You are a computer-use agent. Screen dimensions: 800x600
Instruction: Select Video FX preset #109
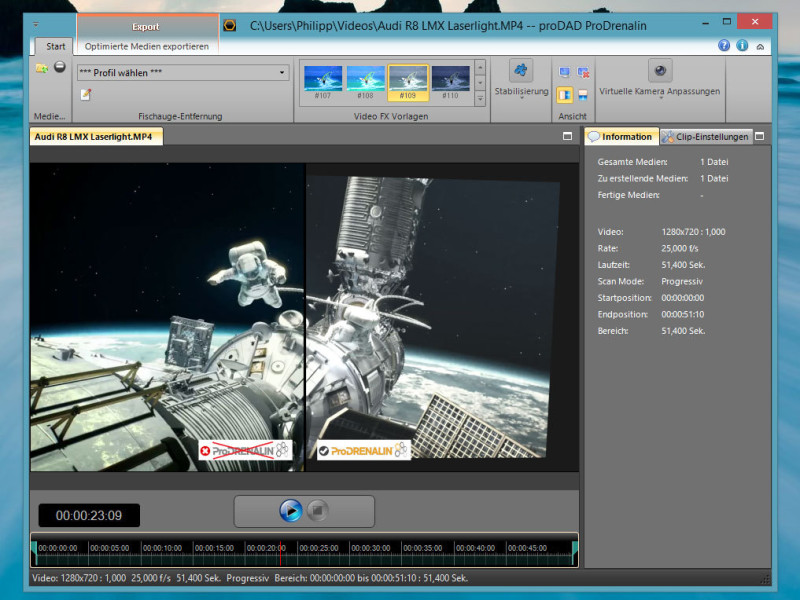pos(408,82)
